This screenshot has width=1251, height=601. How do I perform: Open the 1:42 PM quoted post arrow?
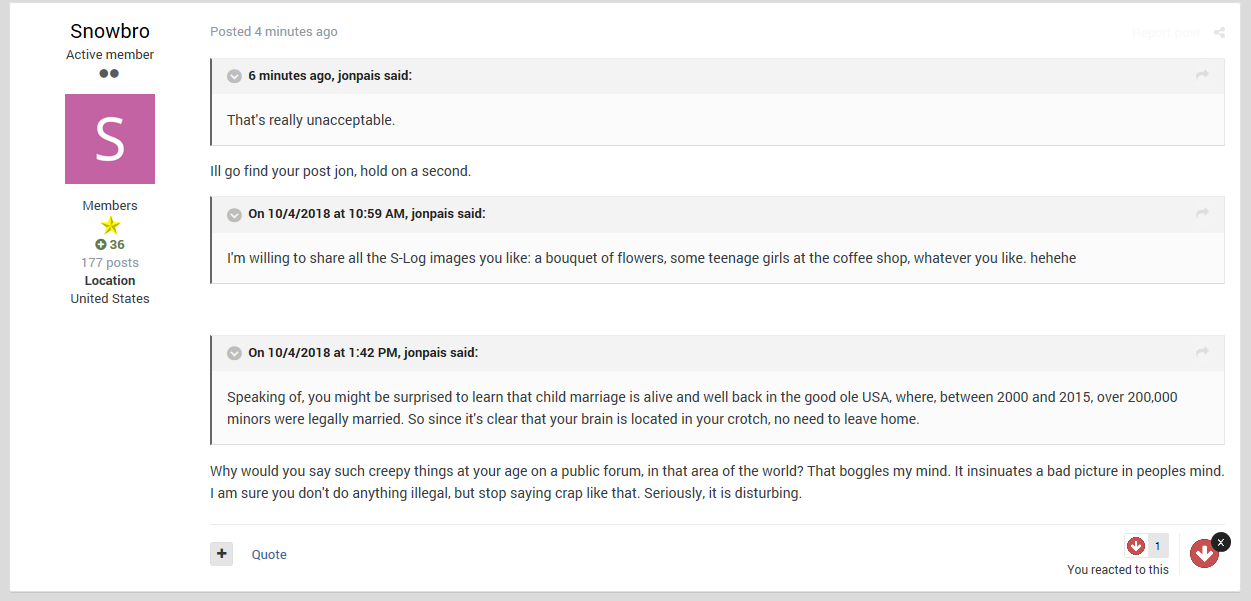[1202, 352]
